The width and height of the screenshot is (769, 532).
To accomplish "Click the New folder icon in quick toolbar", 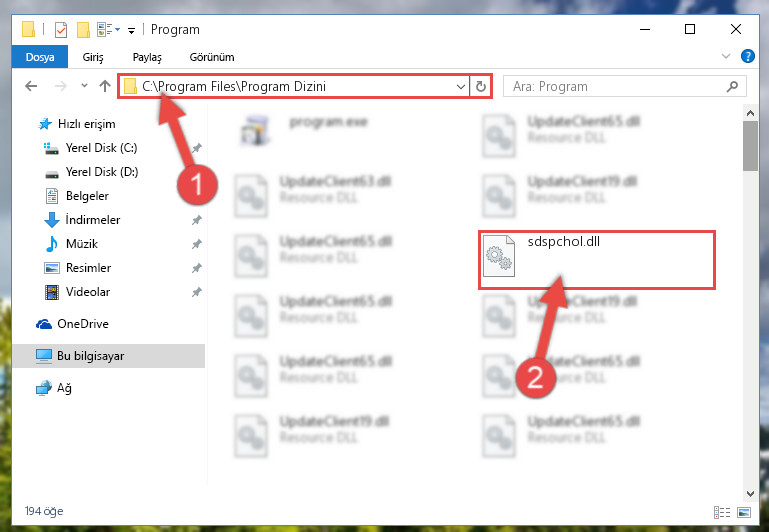I will click(x=83, y=30).
